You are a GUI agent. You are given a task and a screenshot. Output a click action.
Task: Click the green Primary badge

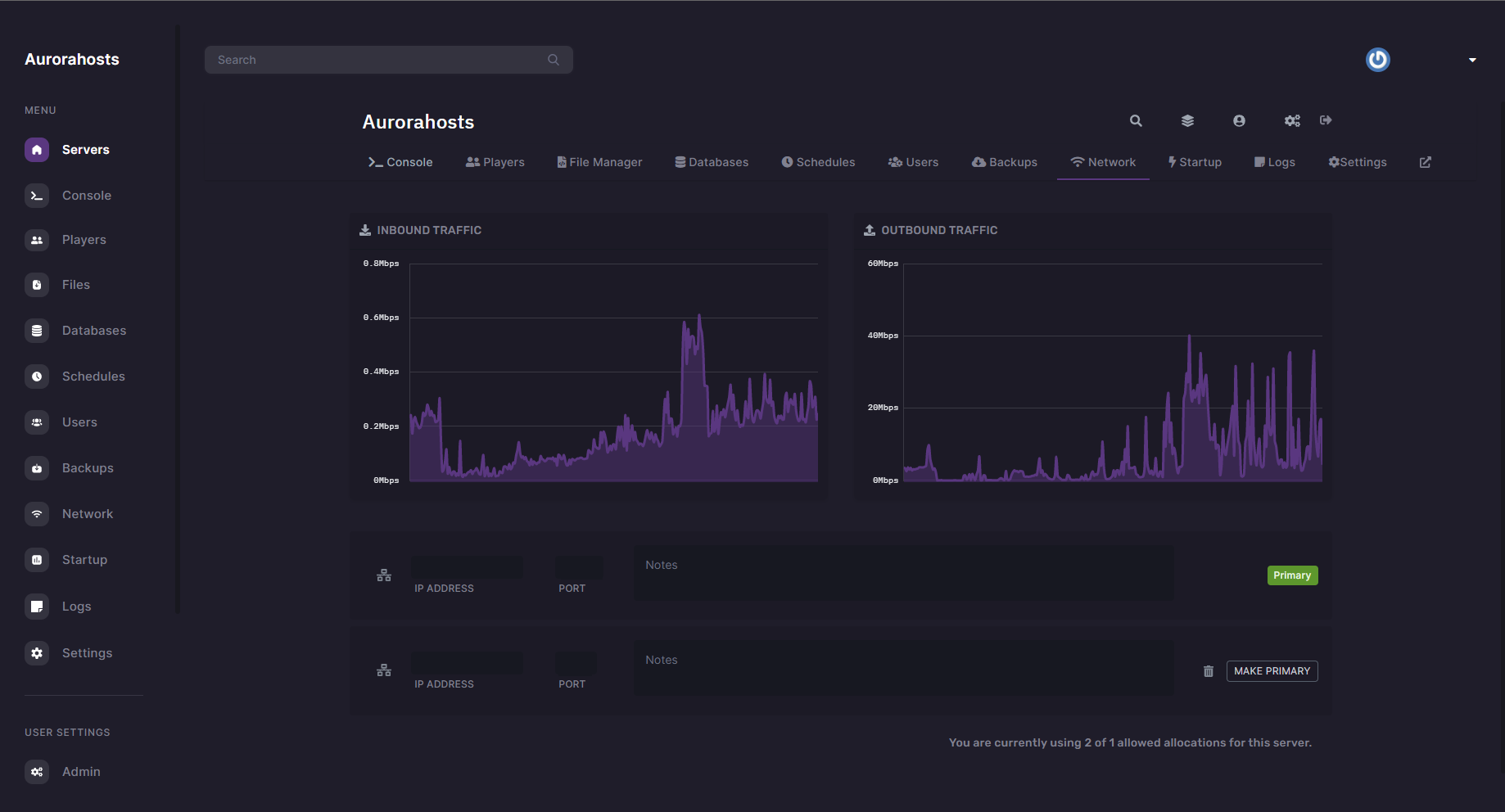1292,575
